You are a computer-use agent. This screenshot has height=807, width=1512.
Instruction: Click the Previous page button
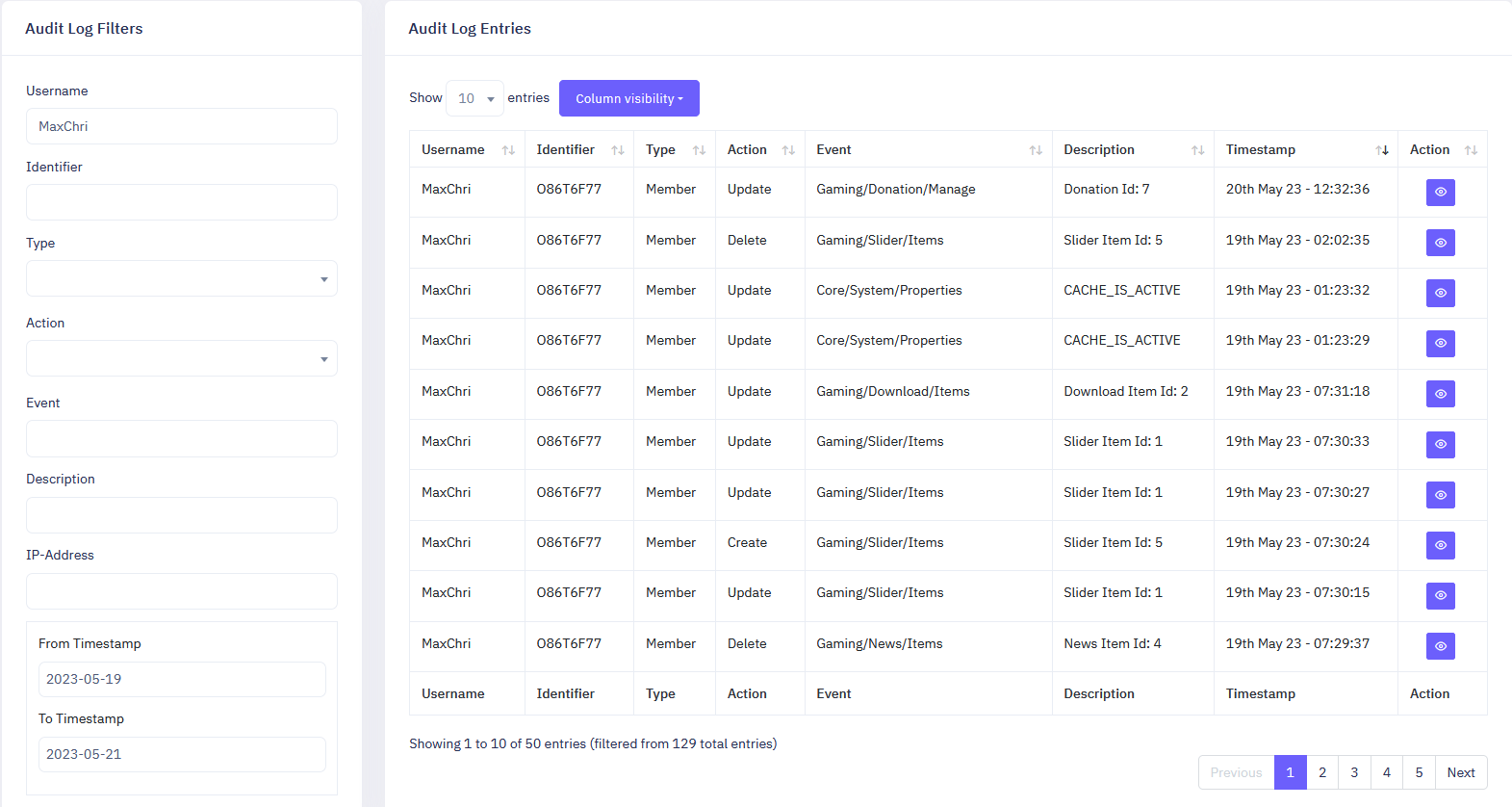click(1236, 772)
